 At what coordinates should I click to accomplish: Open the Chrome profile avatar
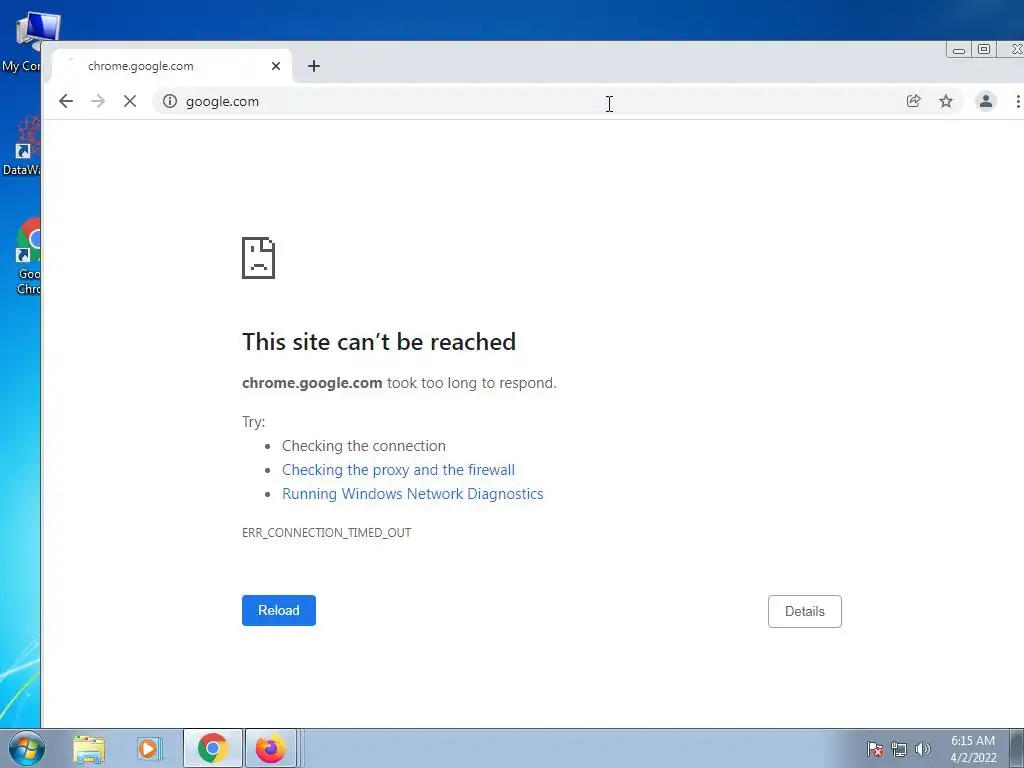pos(985,101)
